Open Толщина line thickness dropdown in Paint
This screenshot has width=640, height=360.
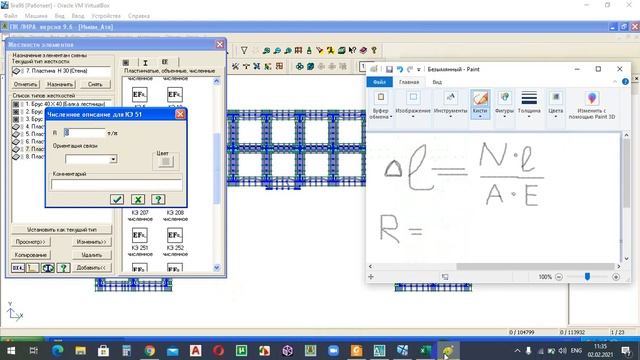(529, 105)
